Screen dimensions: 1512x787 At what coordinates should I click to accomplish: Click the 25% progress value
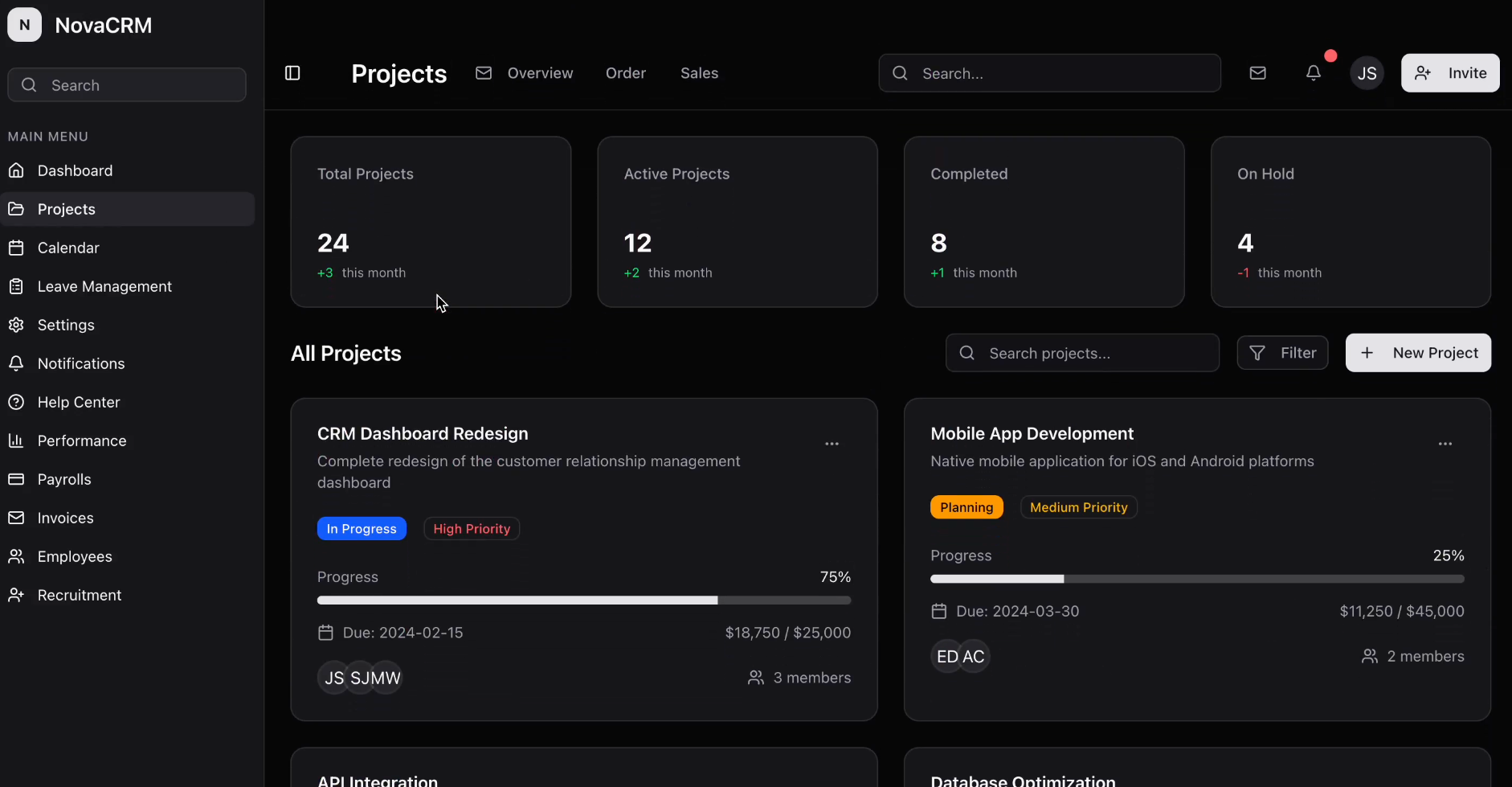(x=1449, y=555)
